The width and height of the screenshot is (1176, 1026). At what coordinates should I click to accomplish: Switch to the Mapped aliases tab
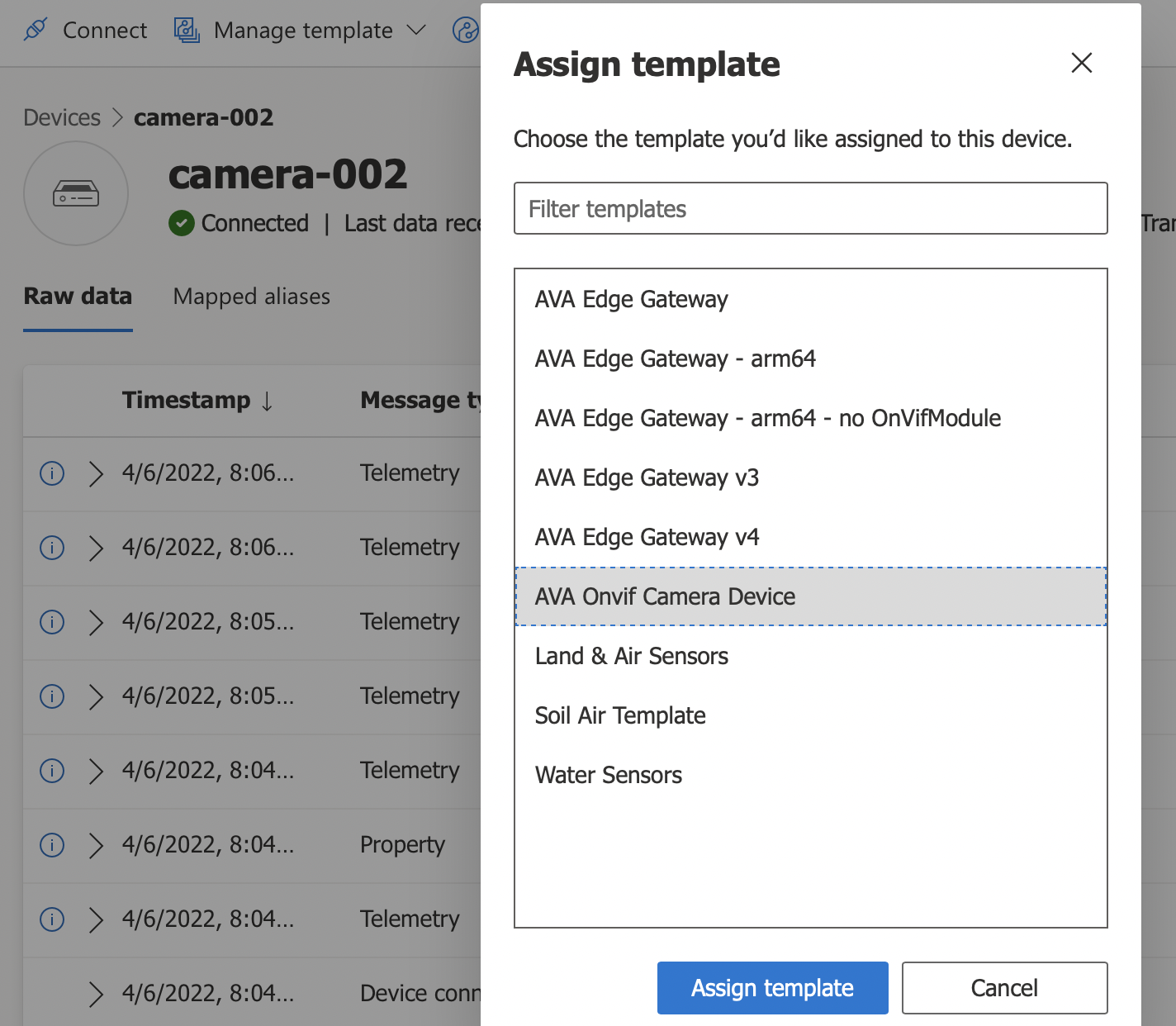pos(251,297)
